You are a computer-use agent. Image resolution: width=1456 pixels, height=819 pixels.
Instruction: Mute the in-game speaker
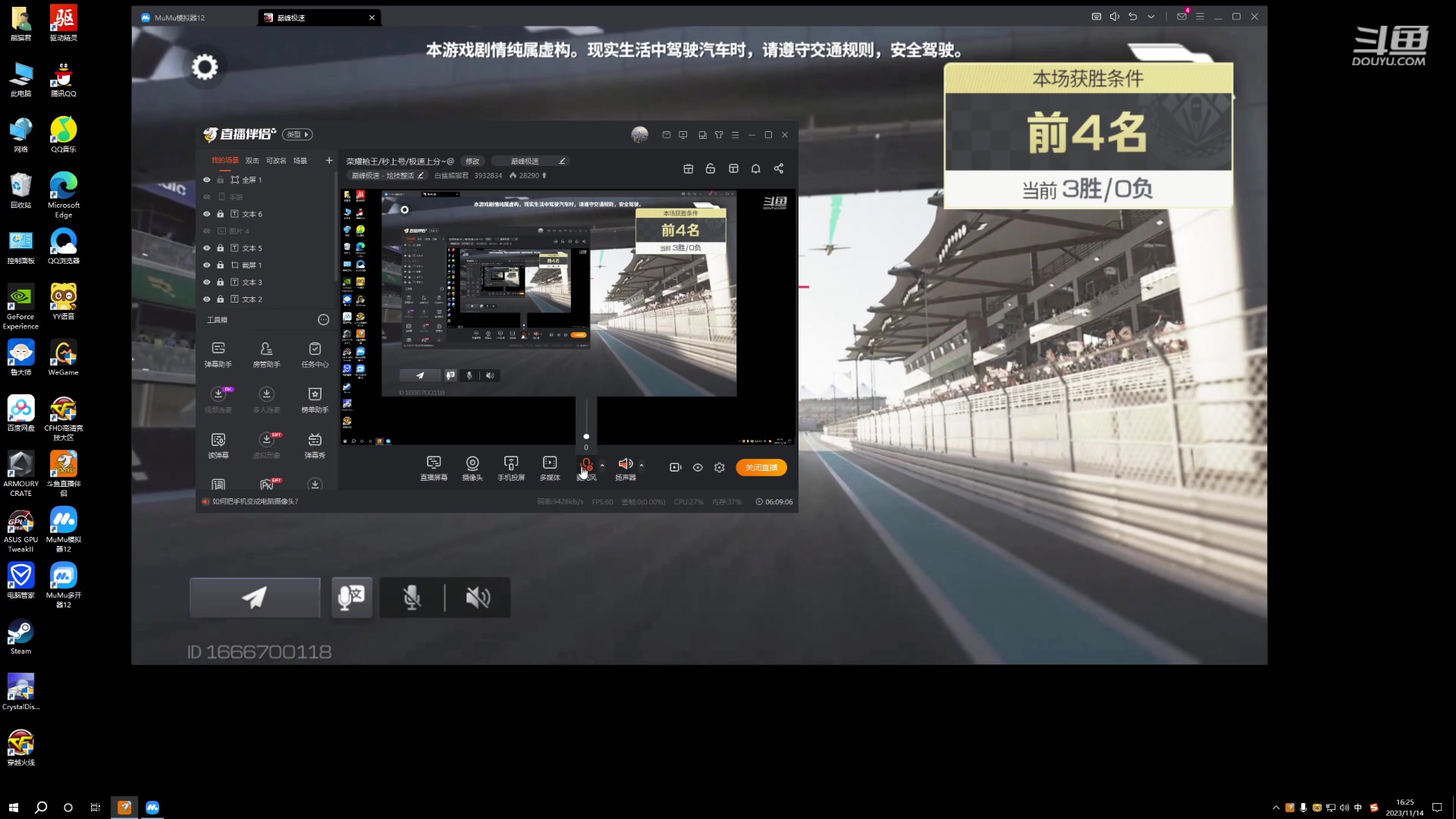coord(478,598)
